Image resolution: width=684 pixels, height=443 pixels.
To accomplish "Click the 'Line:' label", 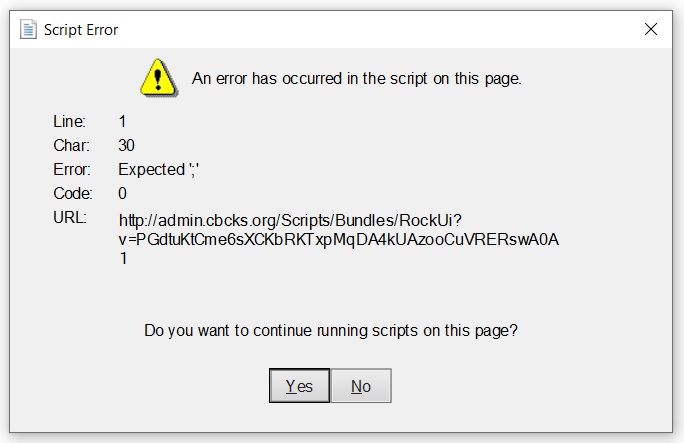I will pos(69,121).
